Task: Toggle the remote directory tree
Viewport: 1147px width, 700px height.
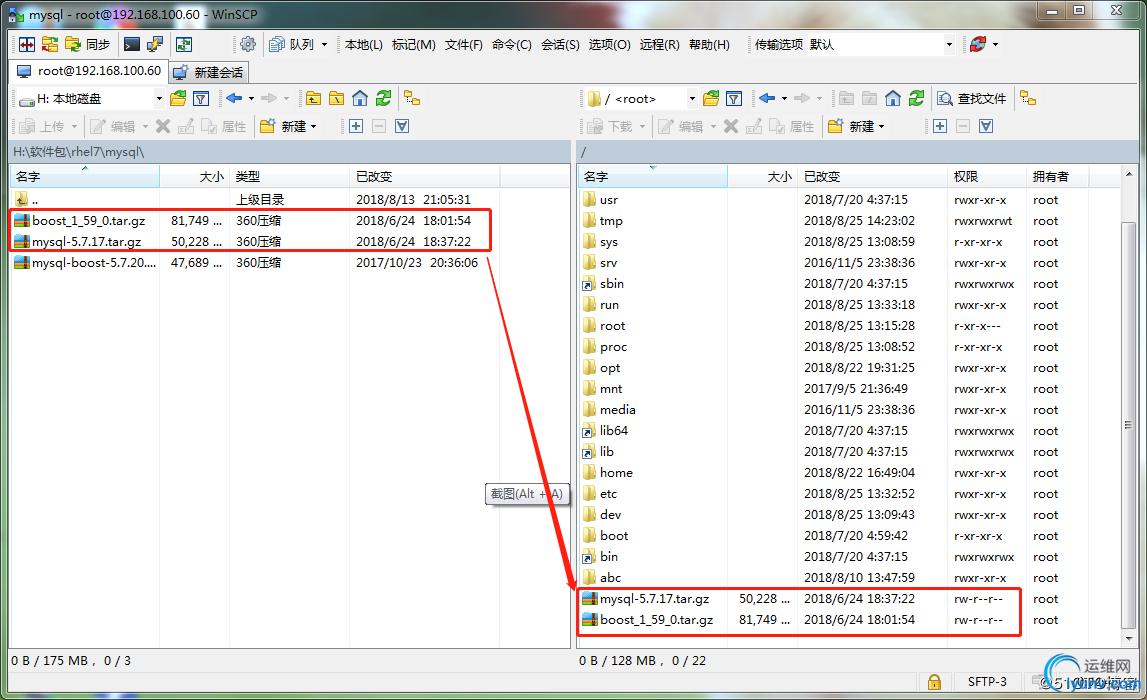Action: tap(1028, 98)
